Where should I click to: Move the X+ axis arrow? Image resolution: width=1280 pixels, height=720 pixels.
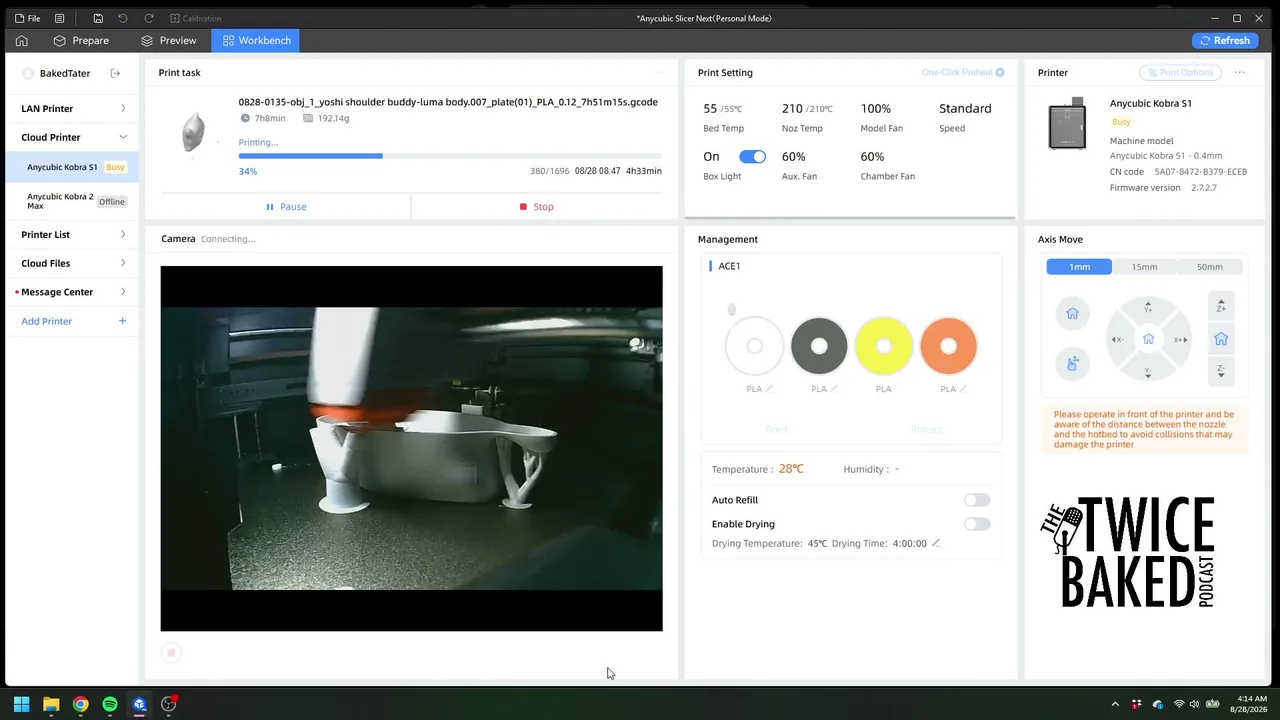pos(1180,340)
